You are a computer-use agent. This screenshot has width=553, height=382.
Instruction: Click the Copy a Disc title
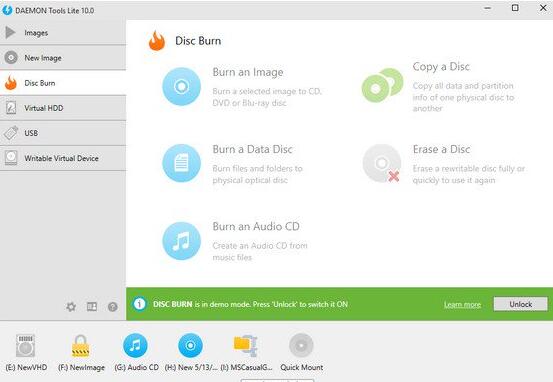pos(441,67)
